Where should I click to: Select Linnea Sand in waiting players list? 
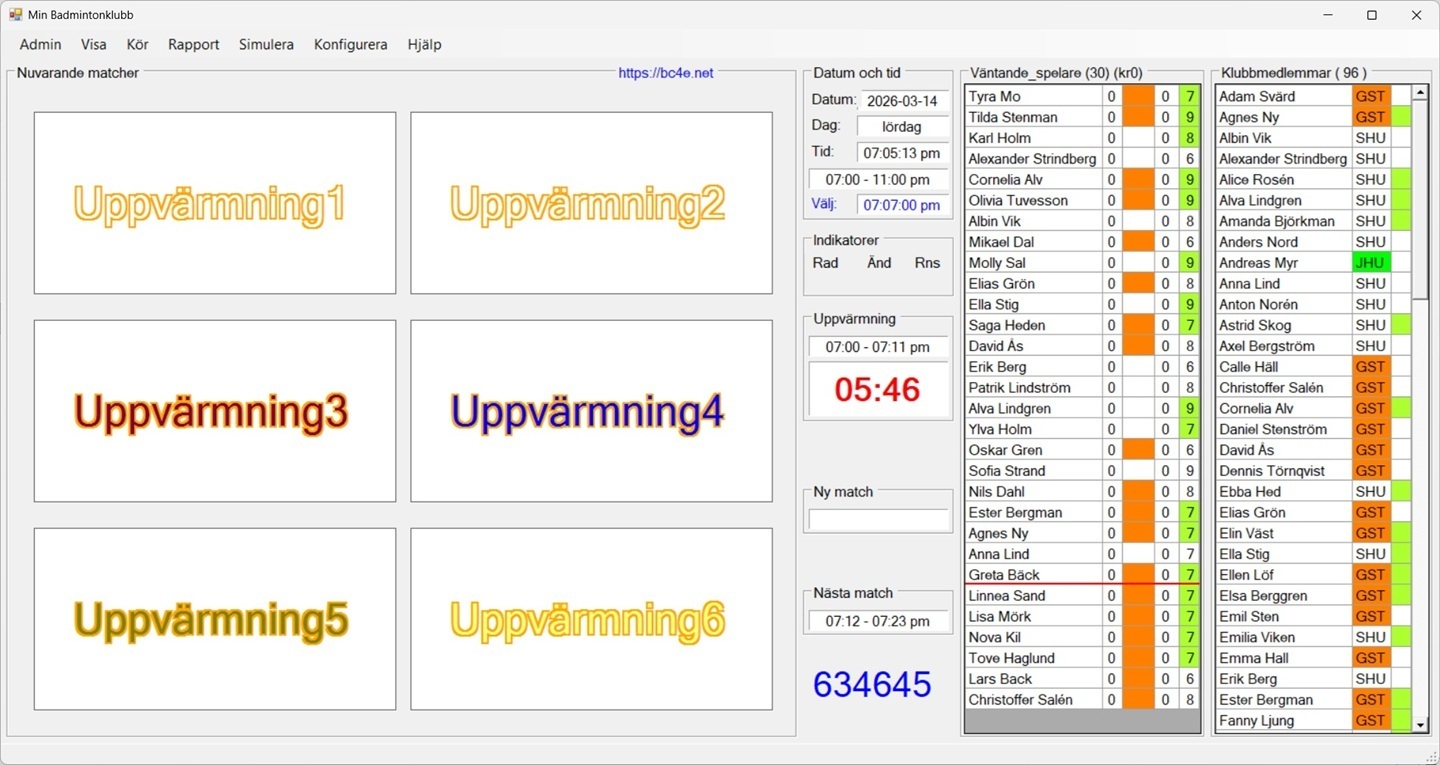tap(1033, 596)
